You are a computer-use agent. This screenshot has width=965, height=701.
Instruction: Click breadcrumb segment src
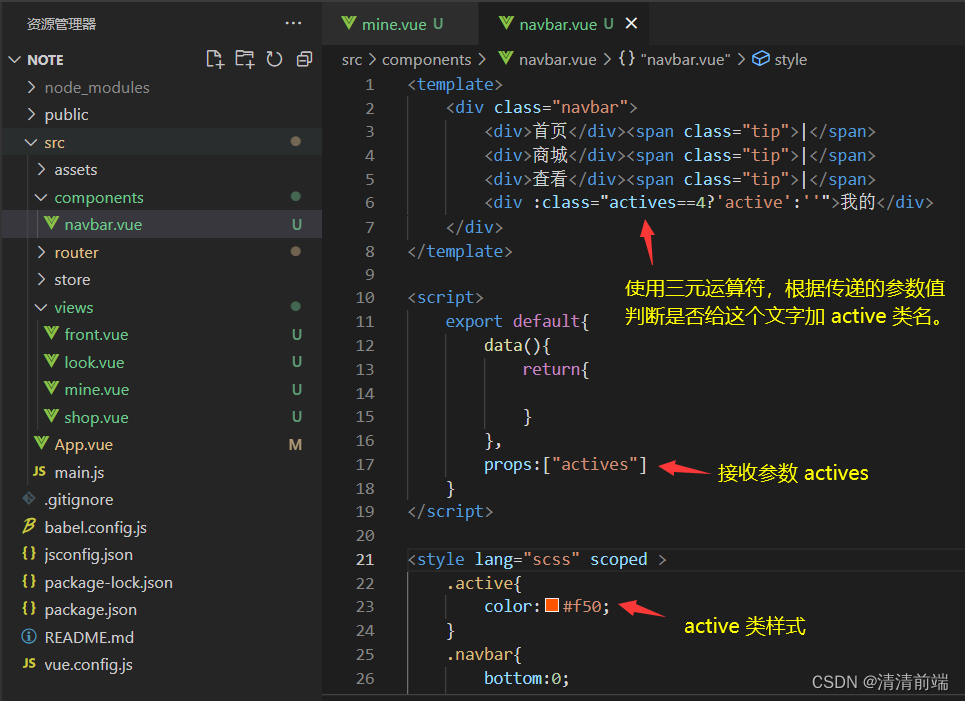(352, 60)
